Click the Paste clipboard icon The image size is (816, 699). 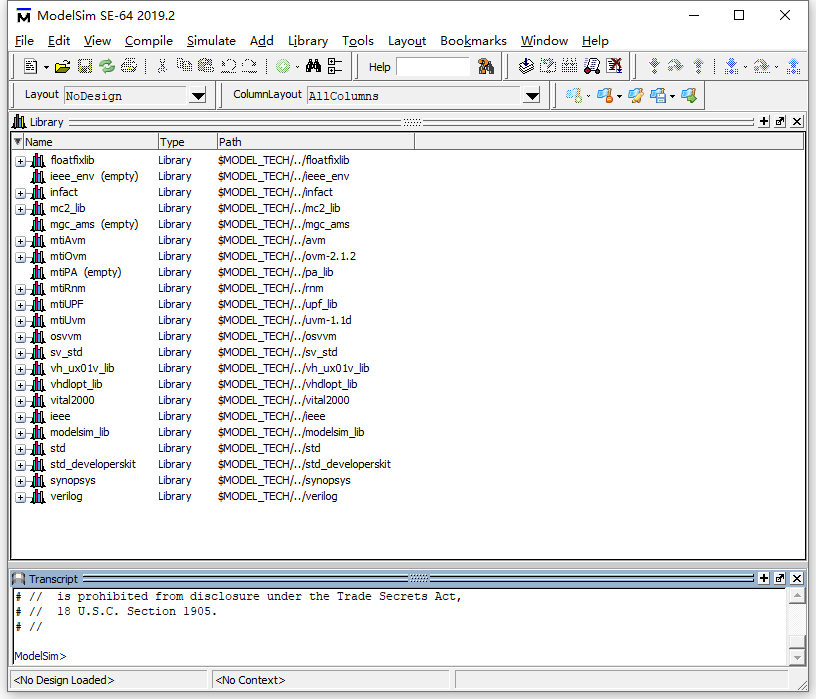point(206,66)
